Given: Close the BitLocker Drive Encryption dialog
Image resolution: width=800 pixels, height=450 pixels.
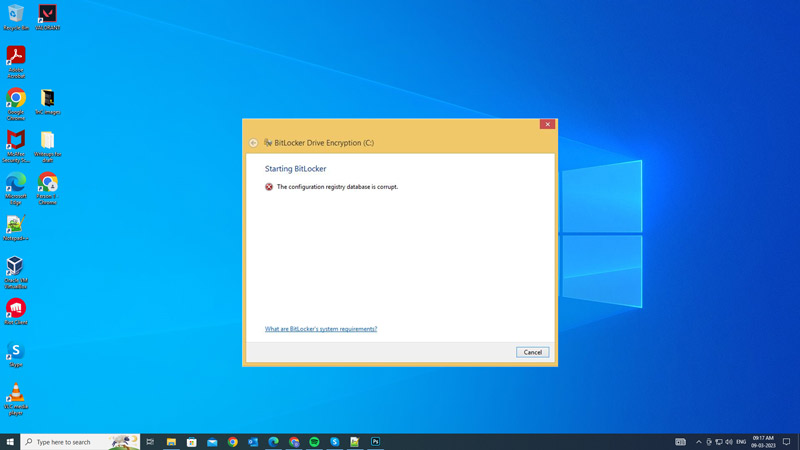Looking at the screenshot, I should (547, 124).
